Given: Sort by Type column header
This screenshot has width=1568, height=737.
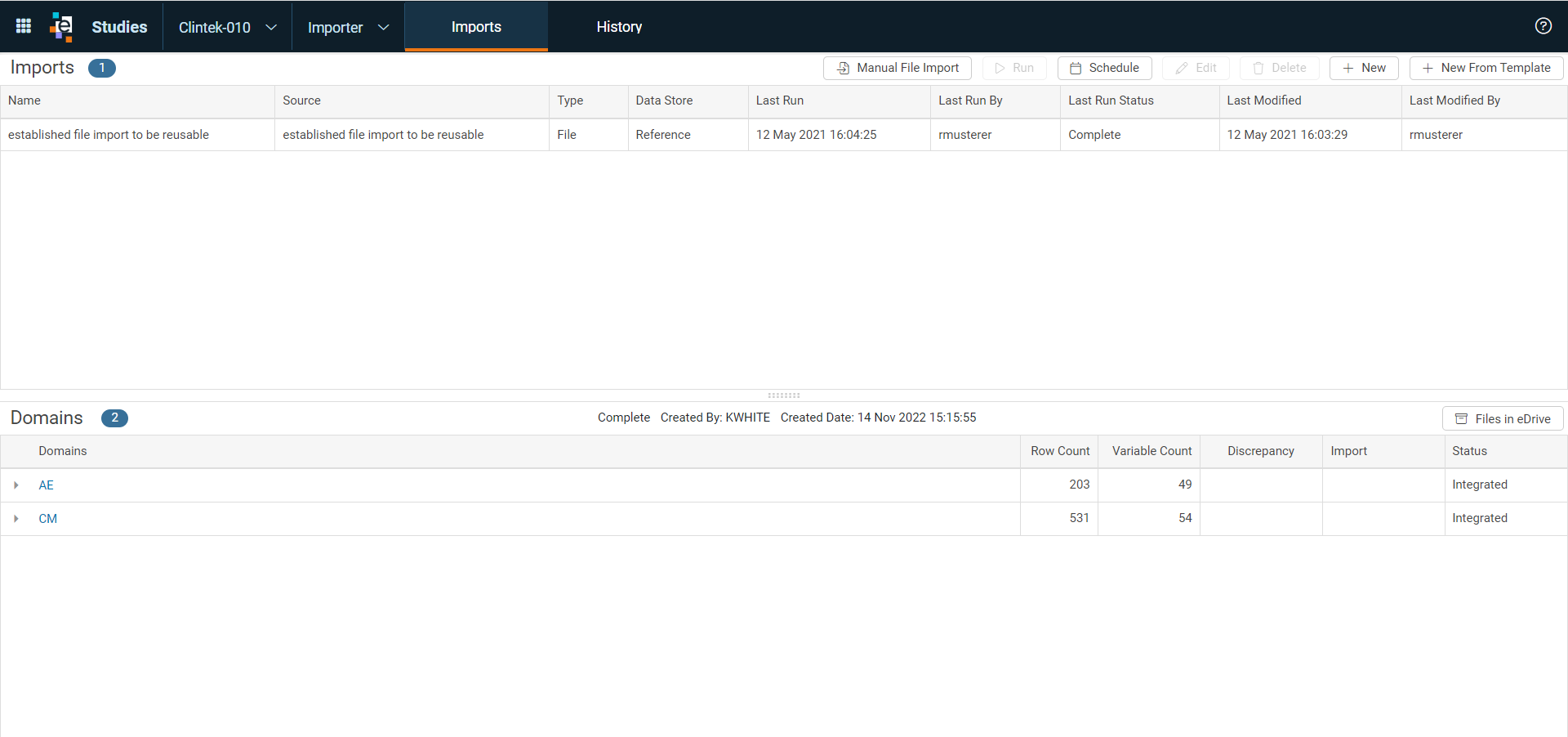Looking at the screenshot, I should [x=588, y=100].
